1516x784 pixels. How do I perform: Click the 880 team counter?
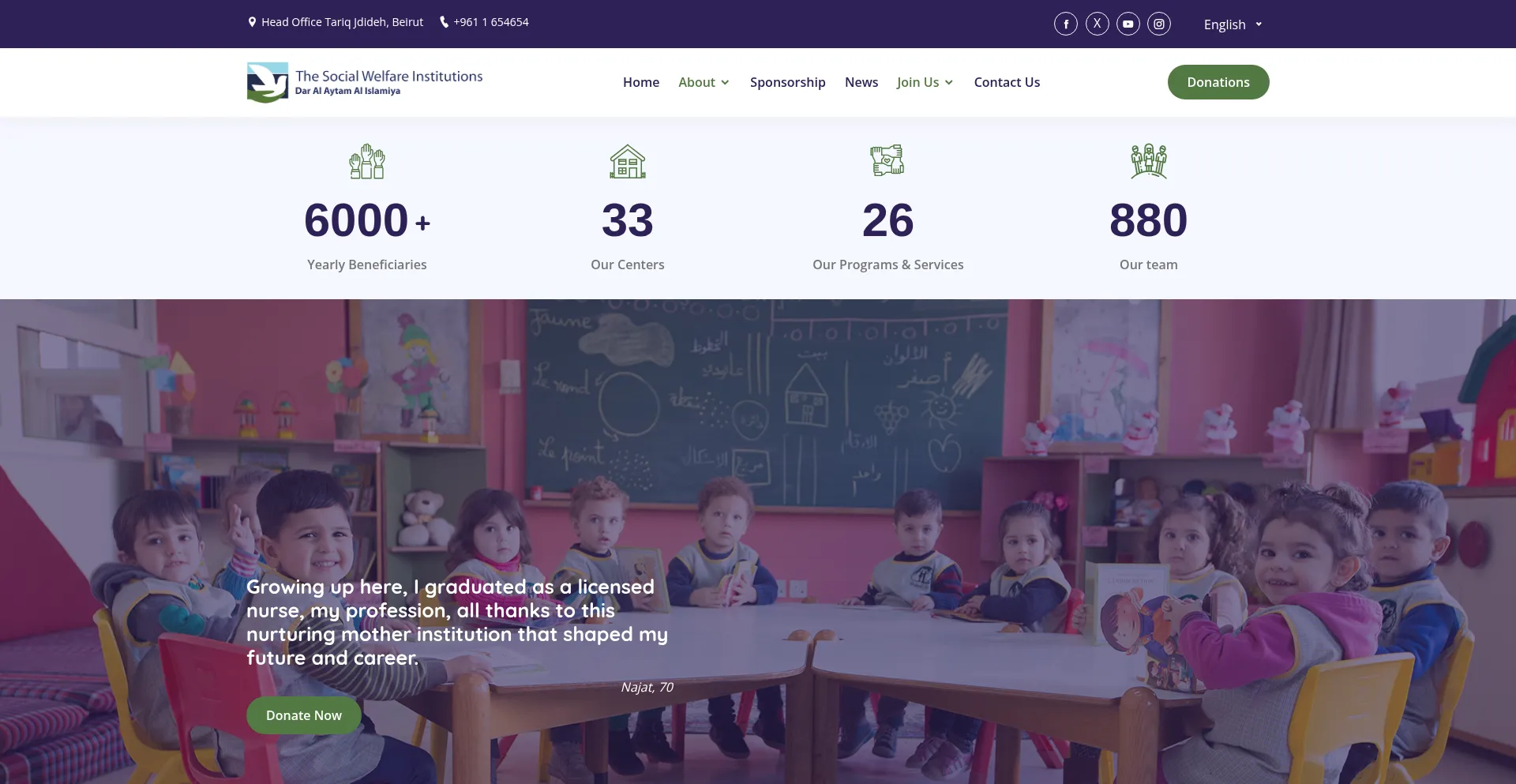1149,219
